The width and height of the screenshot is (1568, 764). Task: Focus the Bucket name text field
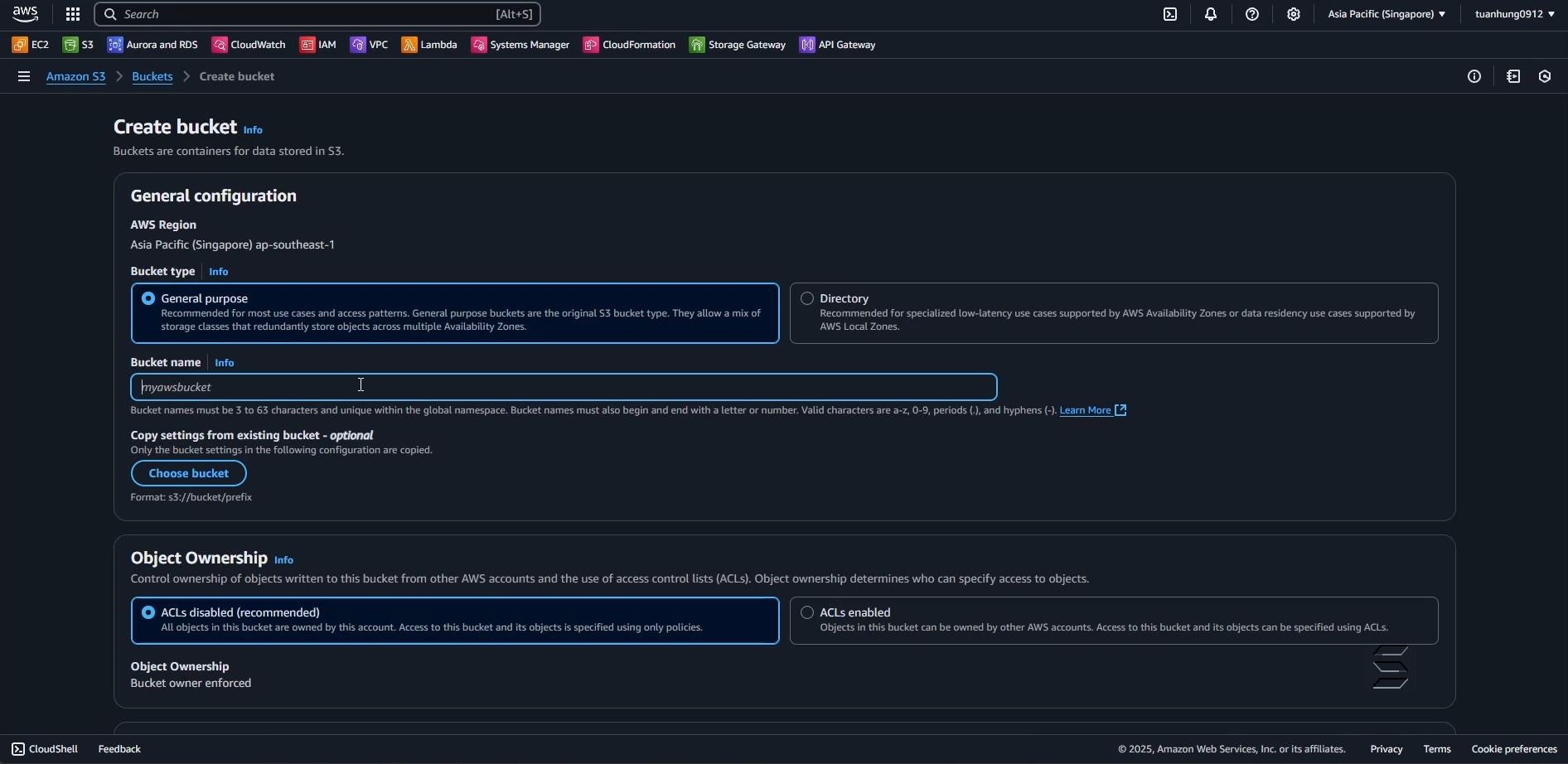(x=564, y=387)
